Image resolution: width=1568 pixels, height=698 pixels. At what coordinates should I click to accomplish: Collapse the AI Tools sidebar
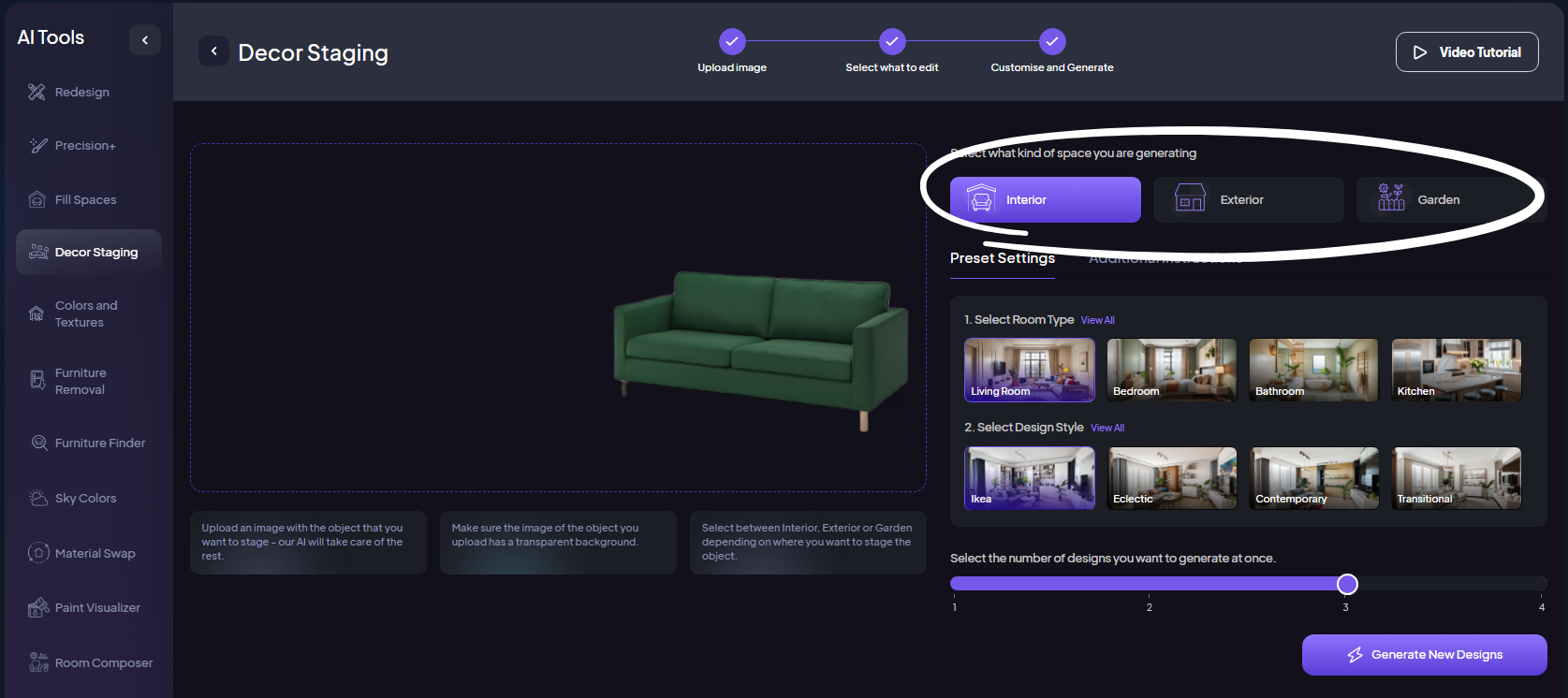coord(144,39)
